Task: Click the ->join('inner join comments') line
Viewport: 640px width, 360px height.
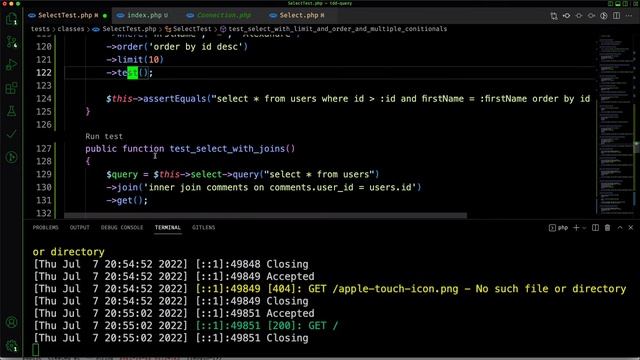Action: coord(264,187)
